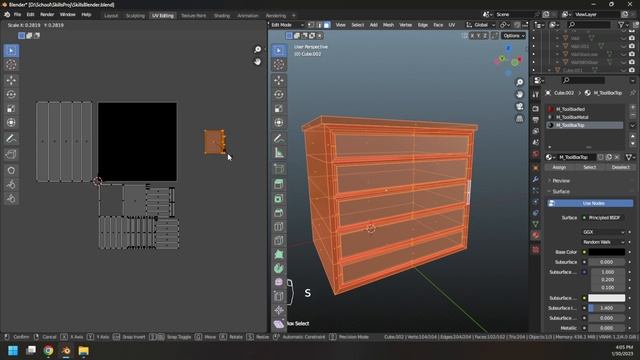Select the Cursor tool in 3D viewport
The height and width of the screenshot is (360, 640).
[x=279, y=65]
